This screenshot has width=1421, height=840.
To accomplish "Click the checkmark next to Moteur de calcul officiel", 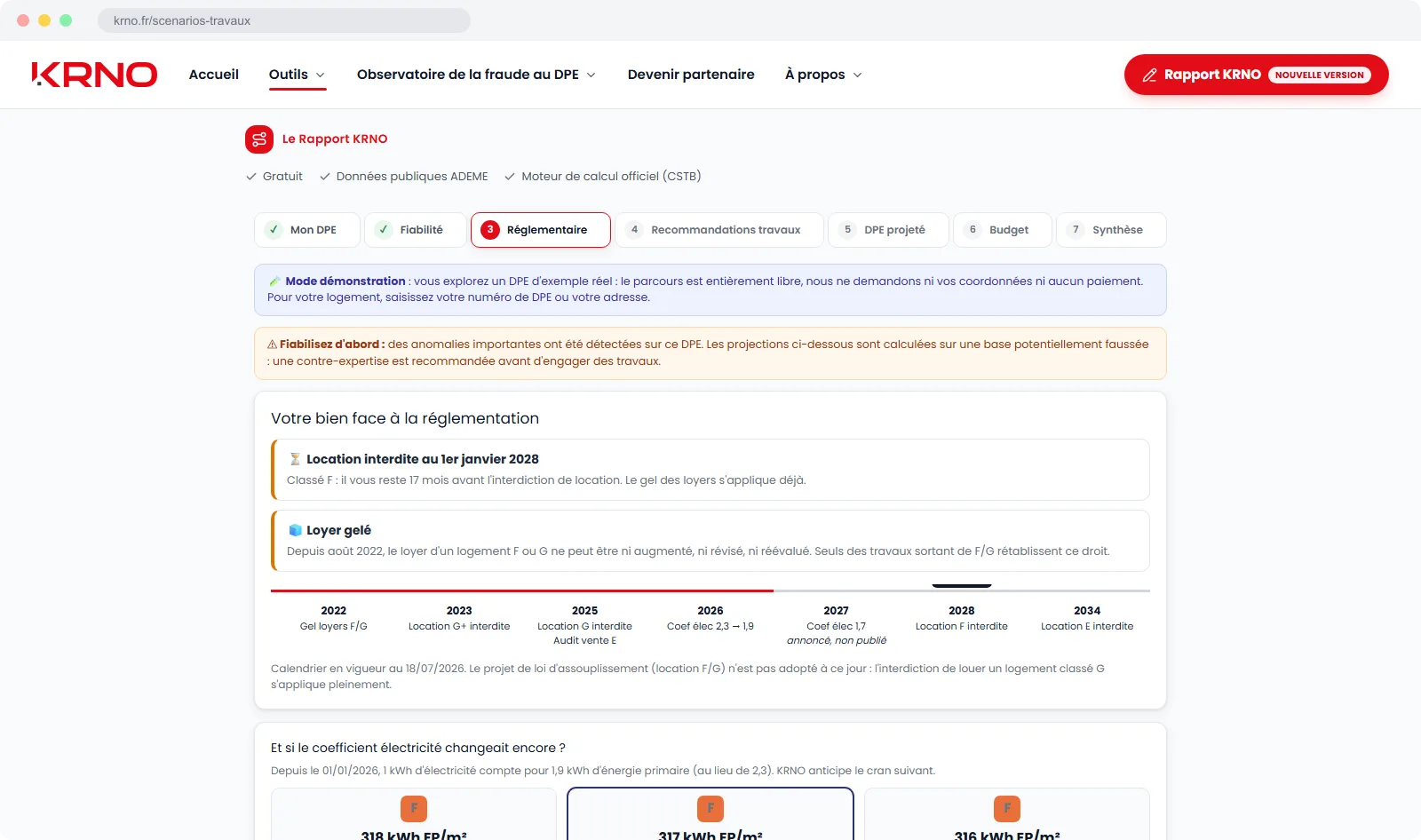I will pyautogui.click(x=510, y=177).
